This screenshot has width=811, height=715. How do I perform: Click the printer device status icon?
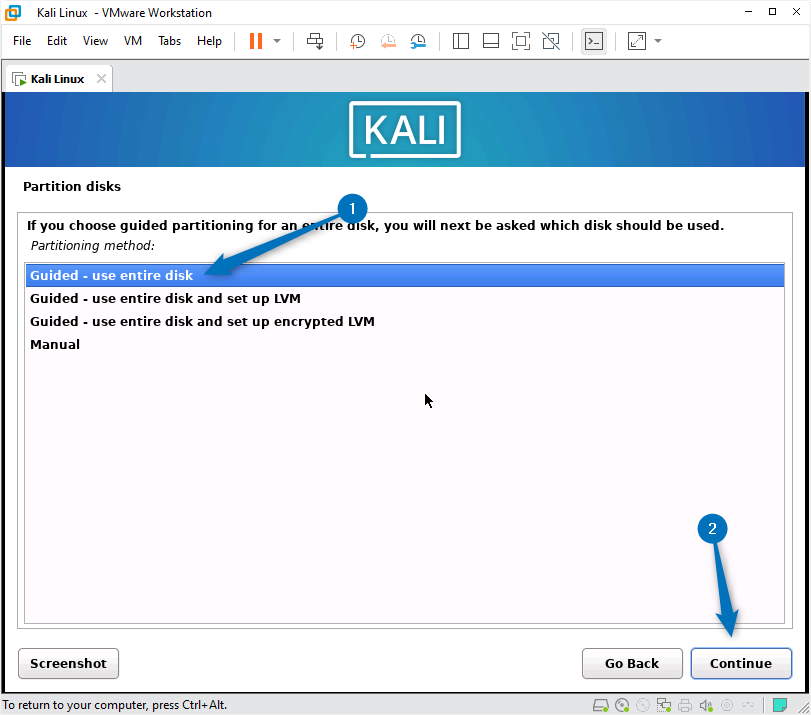[x=686, y=705]
